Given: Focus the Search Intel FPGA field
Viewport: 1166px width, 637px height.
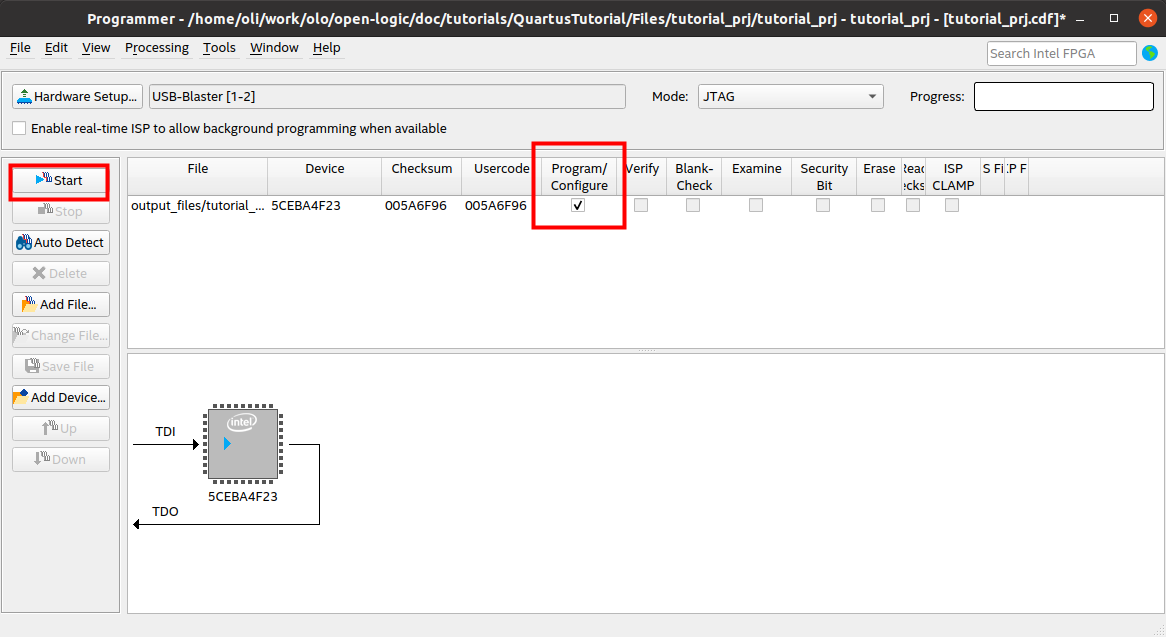Looking at the screenshot, I should (1061, 54).
